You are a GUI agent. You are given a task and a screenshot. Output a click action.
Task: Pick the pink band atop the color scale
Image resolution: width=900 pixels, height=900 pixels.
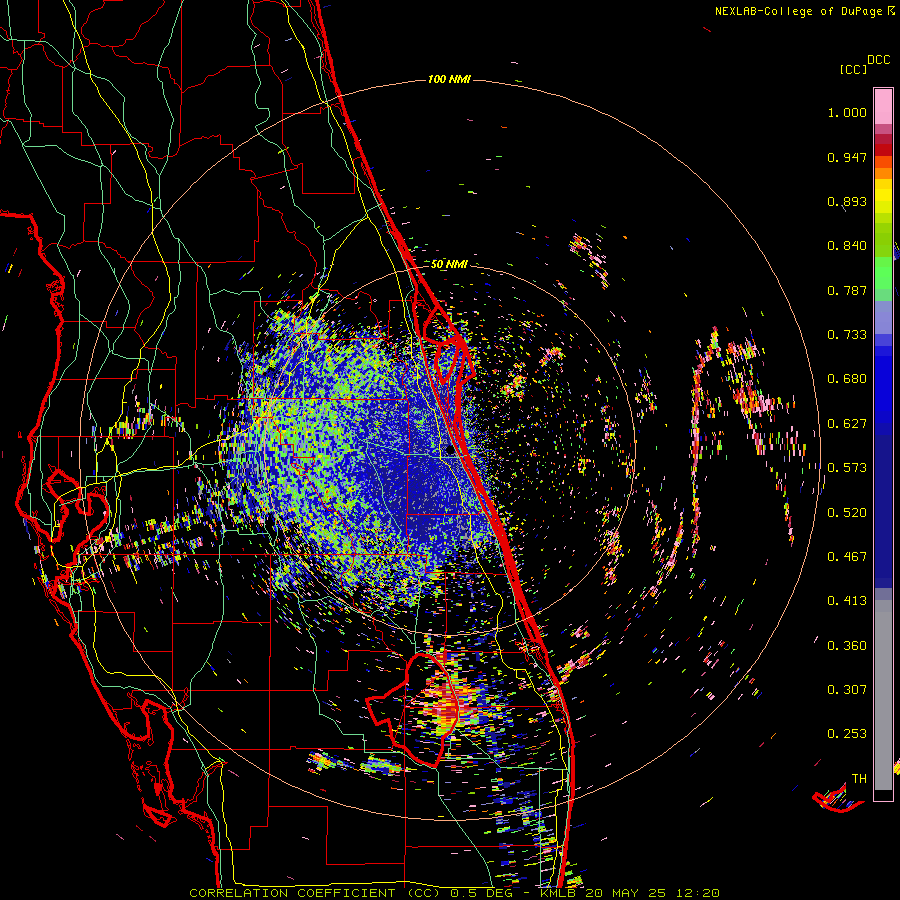[883, 106]
